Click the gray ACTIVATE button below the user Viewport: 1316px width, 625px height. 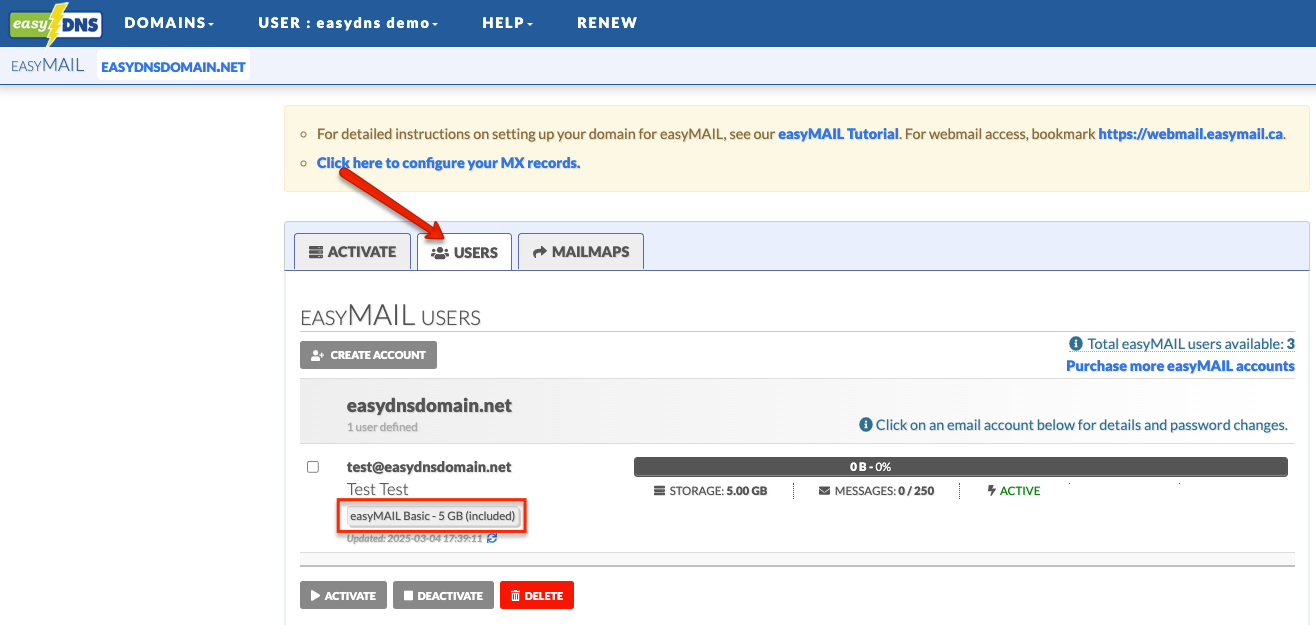(x=343, y=596)
